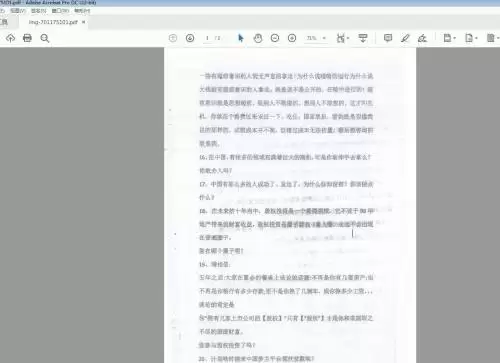This screenshot has width=500, height=363.
Task: Open the Help (H) menu
Action: coord(82,11)
